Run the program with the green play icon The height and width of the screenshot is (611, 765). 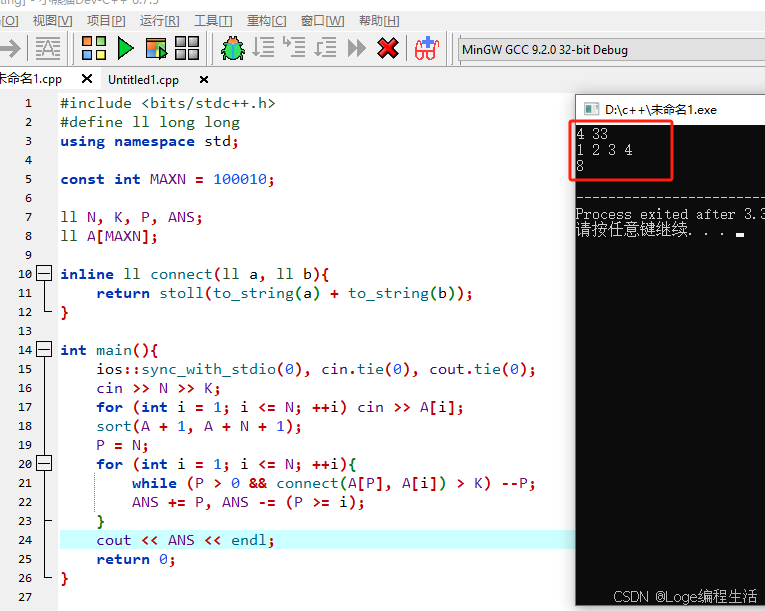point(125,48)
